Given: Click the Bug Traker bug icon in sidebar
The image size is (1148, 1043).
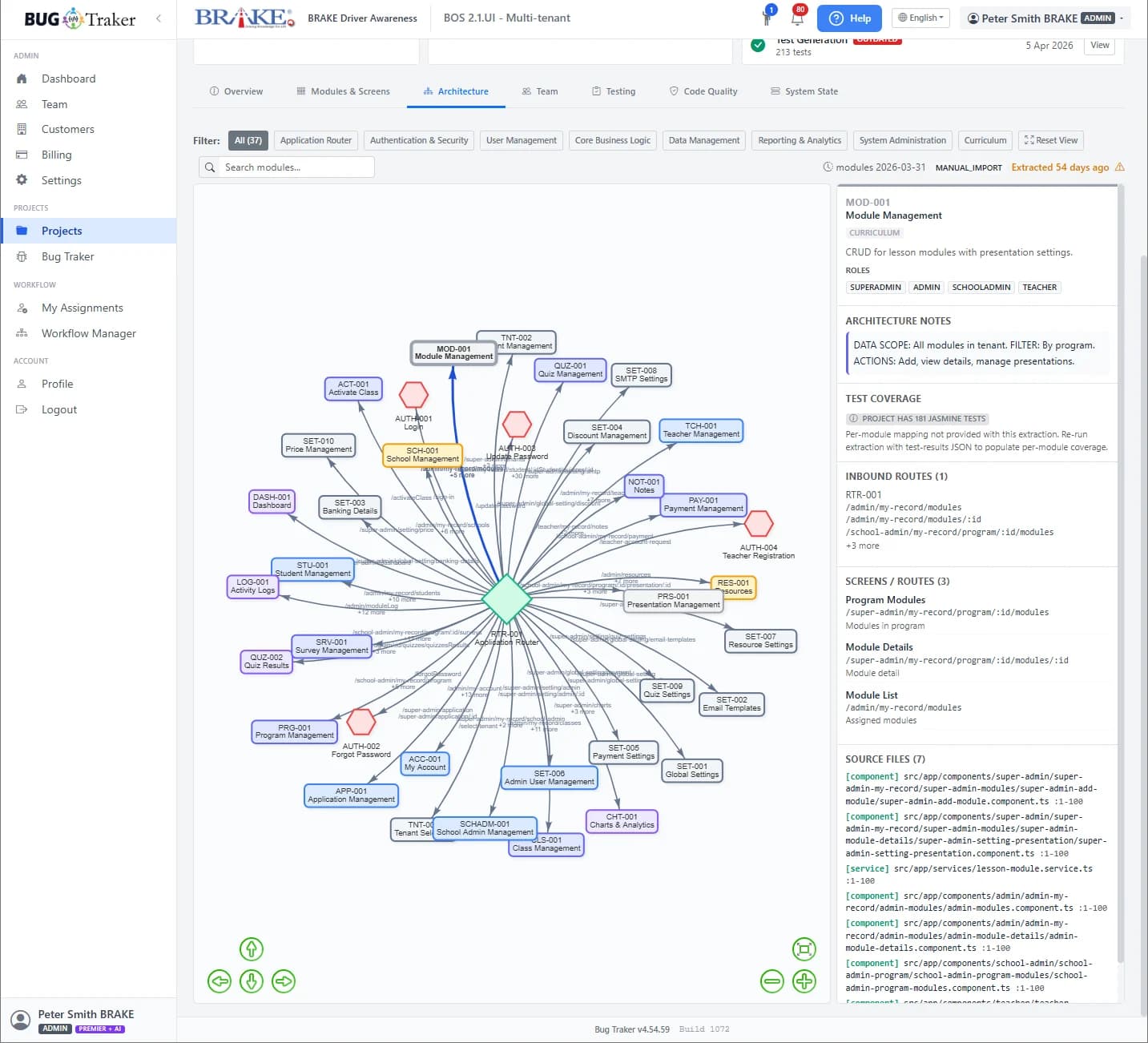Looking at the screenshot, I should point(22,256).
